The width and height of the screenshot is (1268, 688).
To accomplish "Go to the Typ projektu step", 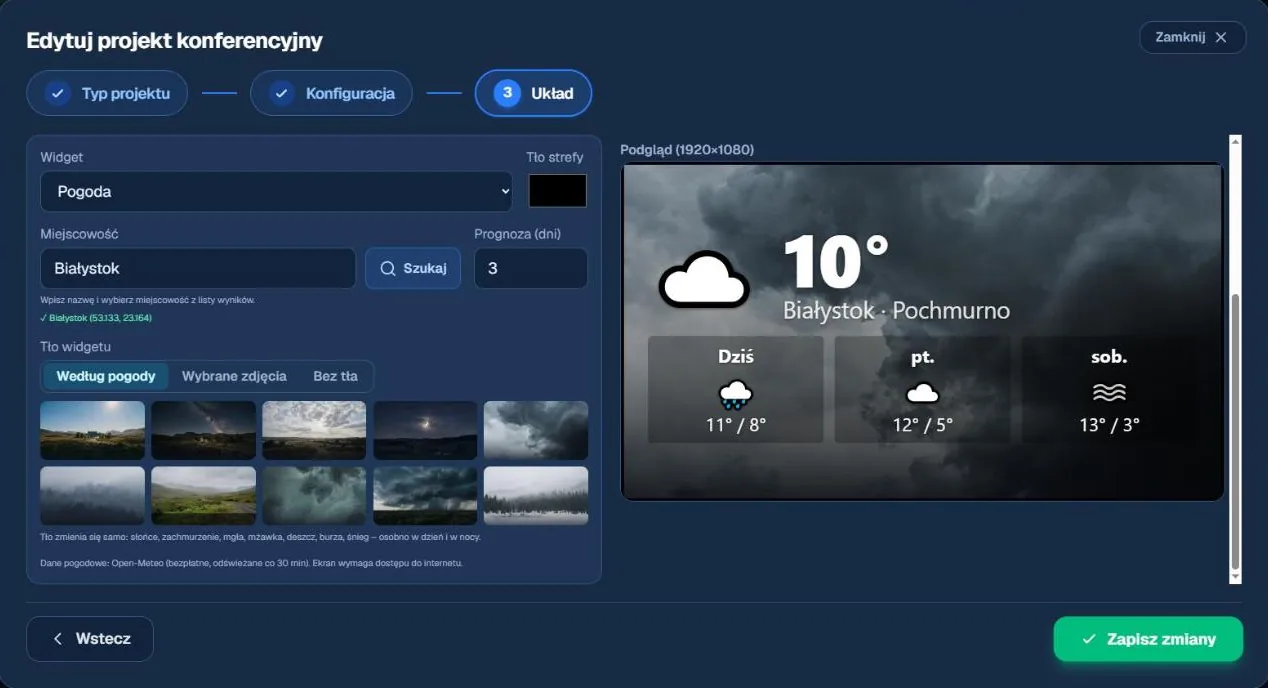I will (107, 94).
